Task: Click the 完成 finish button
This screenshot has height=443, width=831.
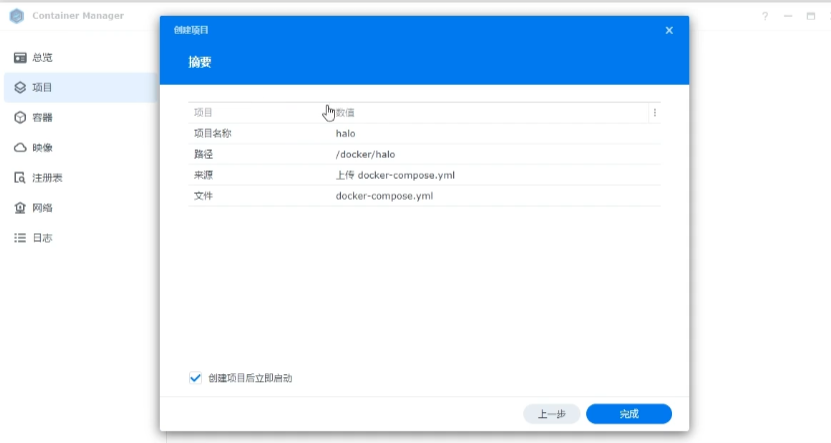Action: [x=628, y=414]
